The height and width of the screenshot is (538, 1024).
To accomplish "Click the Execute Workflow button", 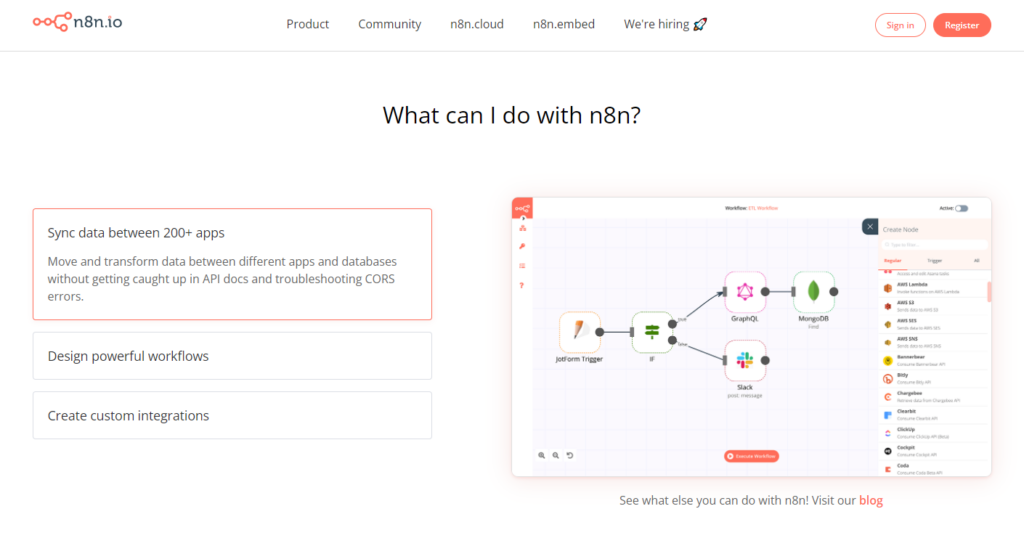I will pyautogui.click(x=752, y=456).
